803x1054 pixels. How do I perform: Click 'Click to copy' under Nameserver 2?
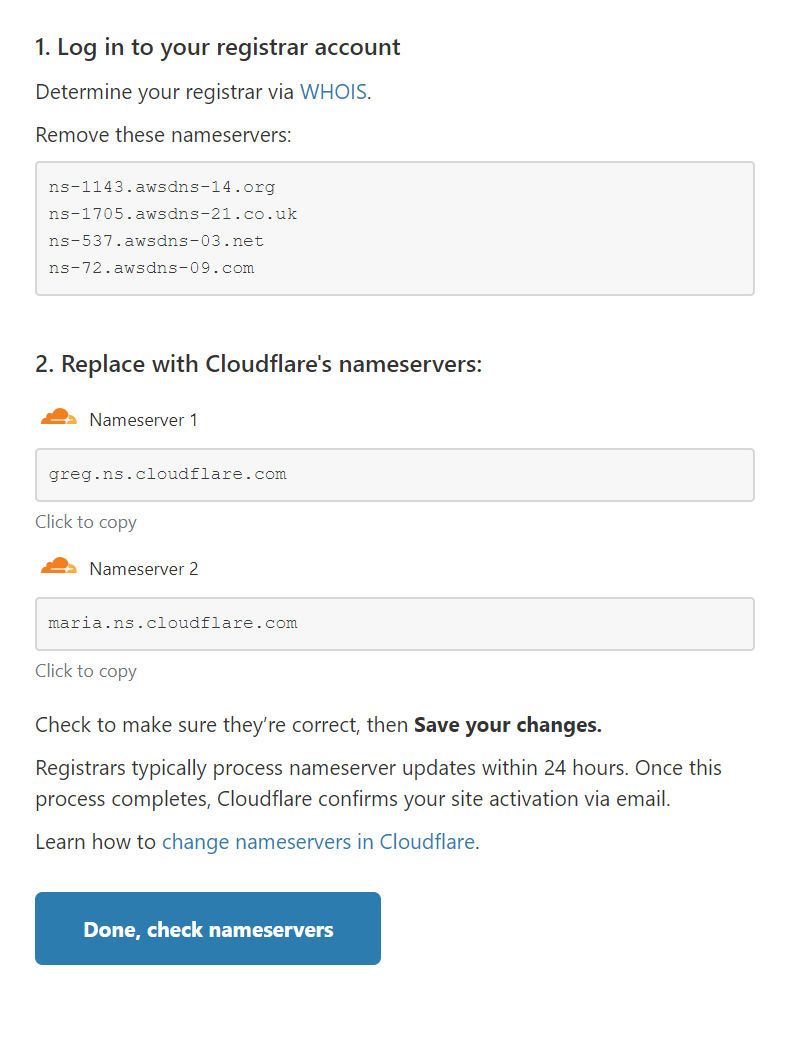click(86, 672)
